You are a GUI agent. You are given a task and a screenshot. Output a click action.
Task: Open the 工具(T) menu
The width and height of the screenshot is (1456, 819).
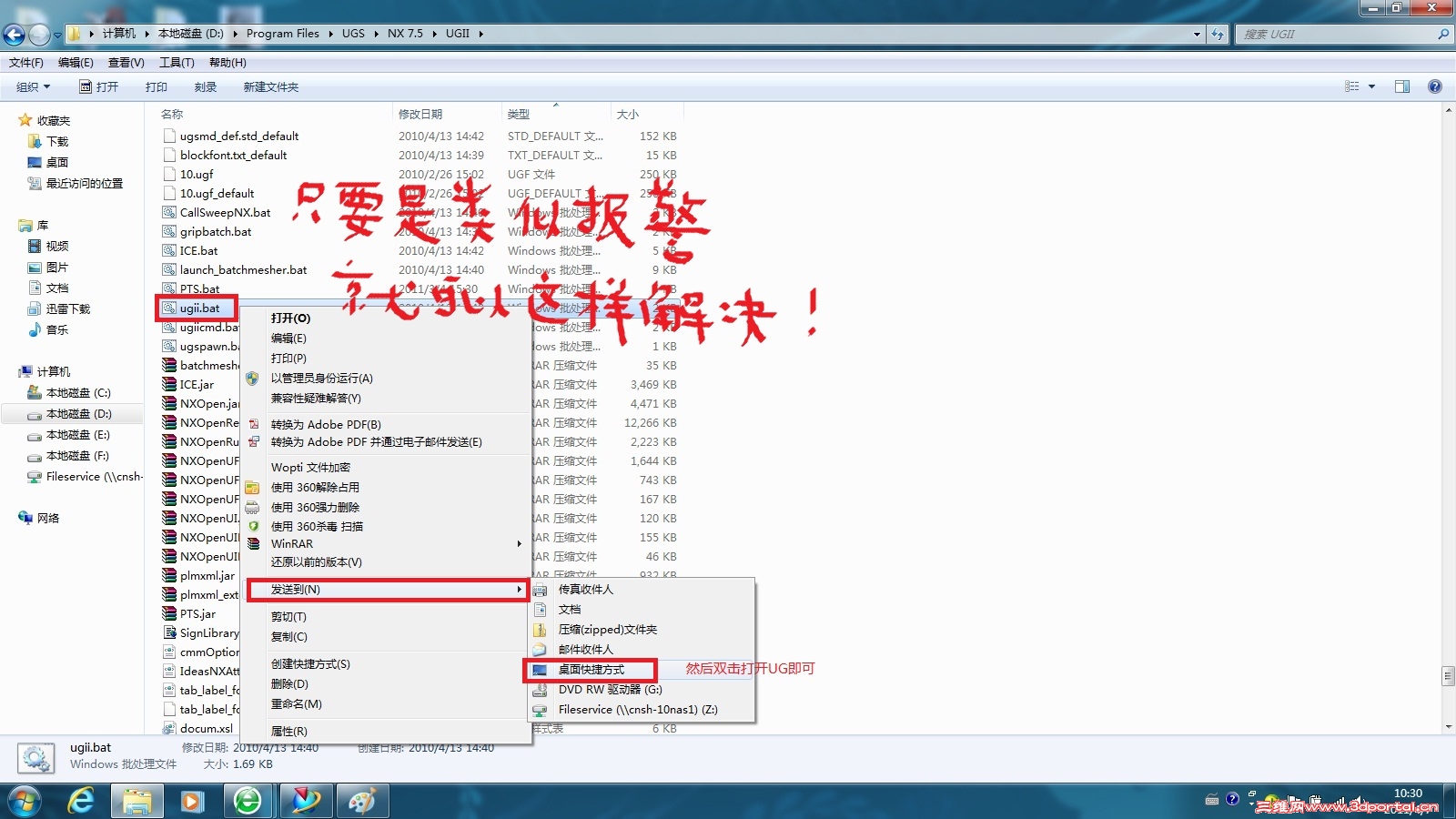pyautogui.click(x=177, y=63)
